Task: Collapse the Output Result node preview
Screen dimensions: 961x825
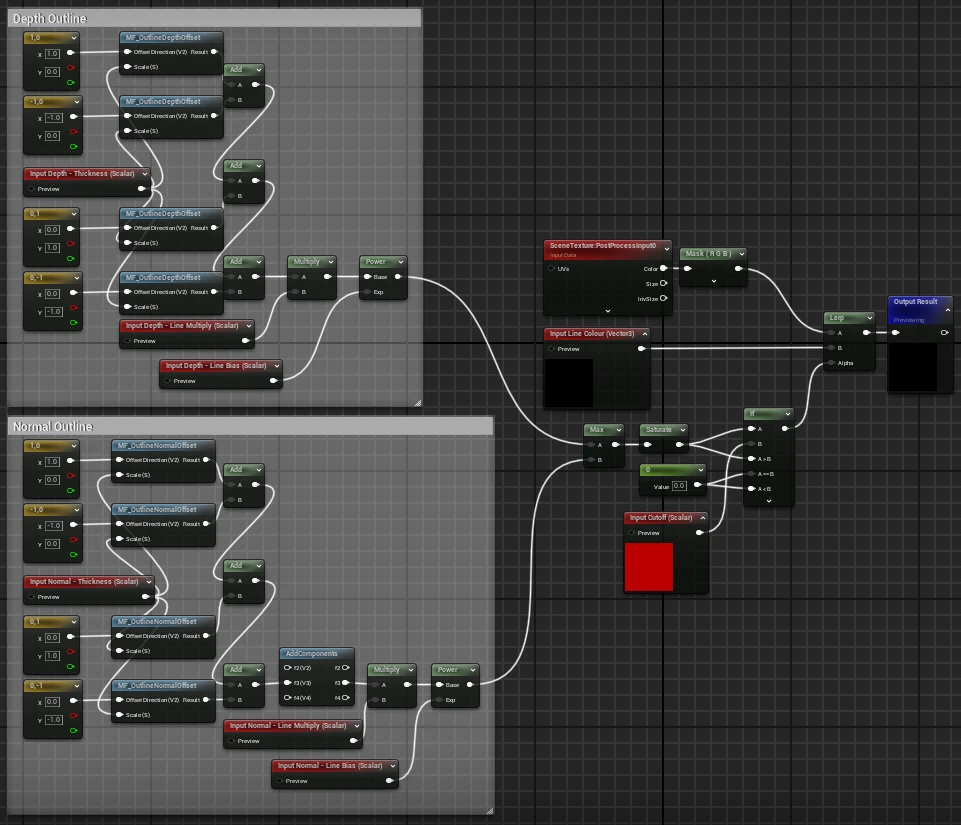Action: 948,310
